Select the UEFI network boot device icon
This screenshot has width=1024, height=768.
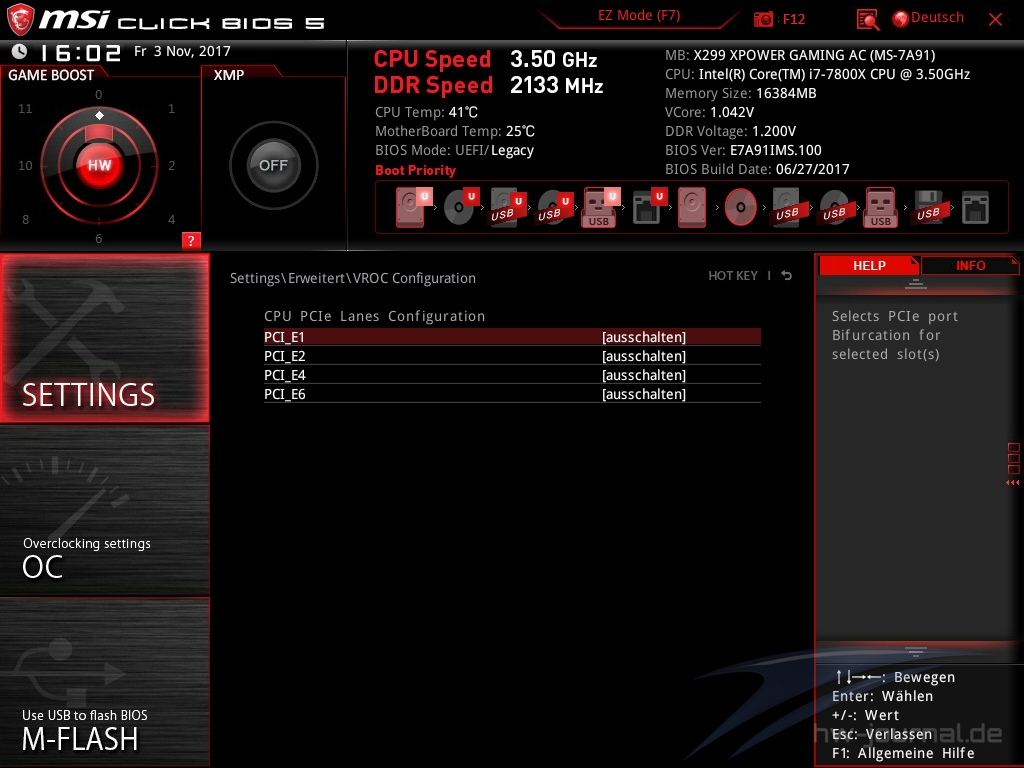[649, 207]
